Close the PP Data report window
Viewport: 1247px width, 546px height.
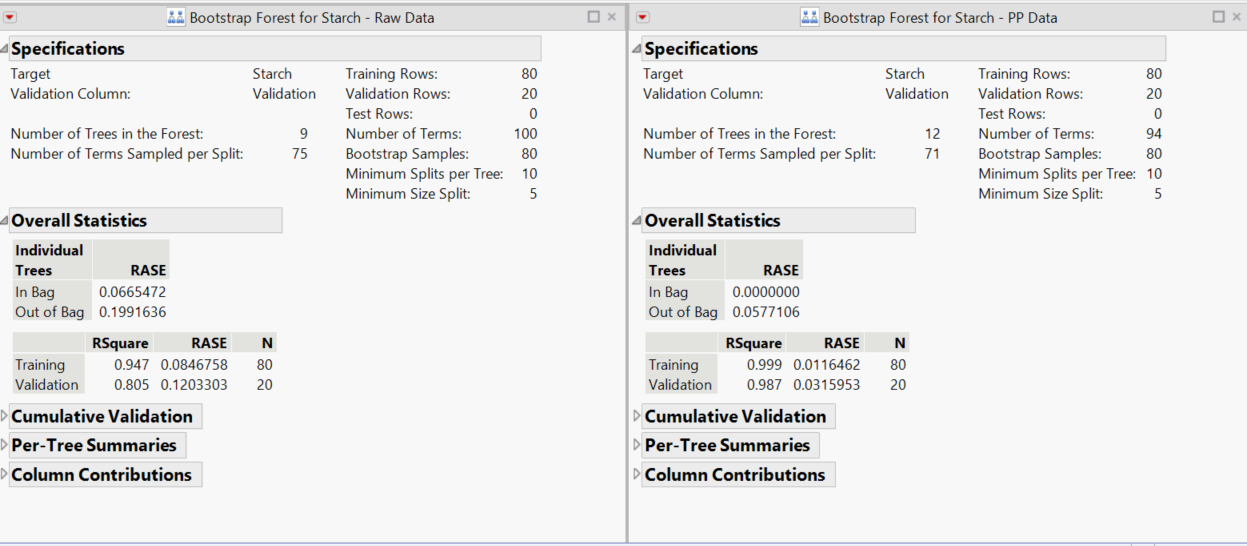(x=1236, y=17)
